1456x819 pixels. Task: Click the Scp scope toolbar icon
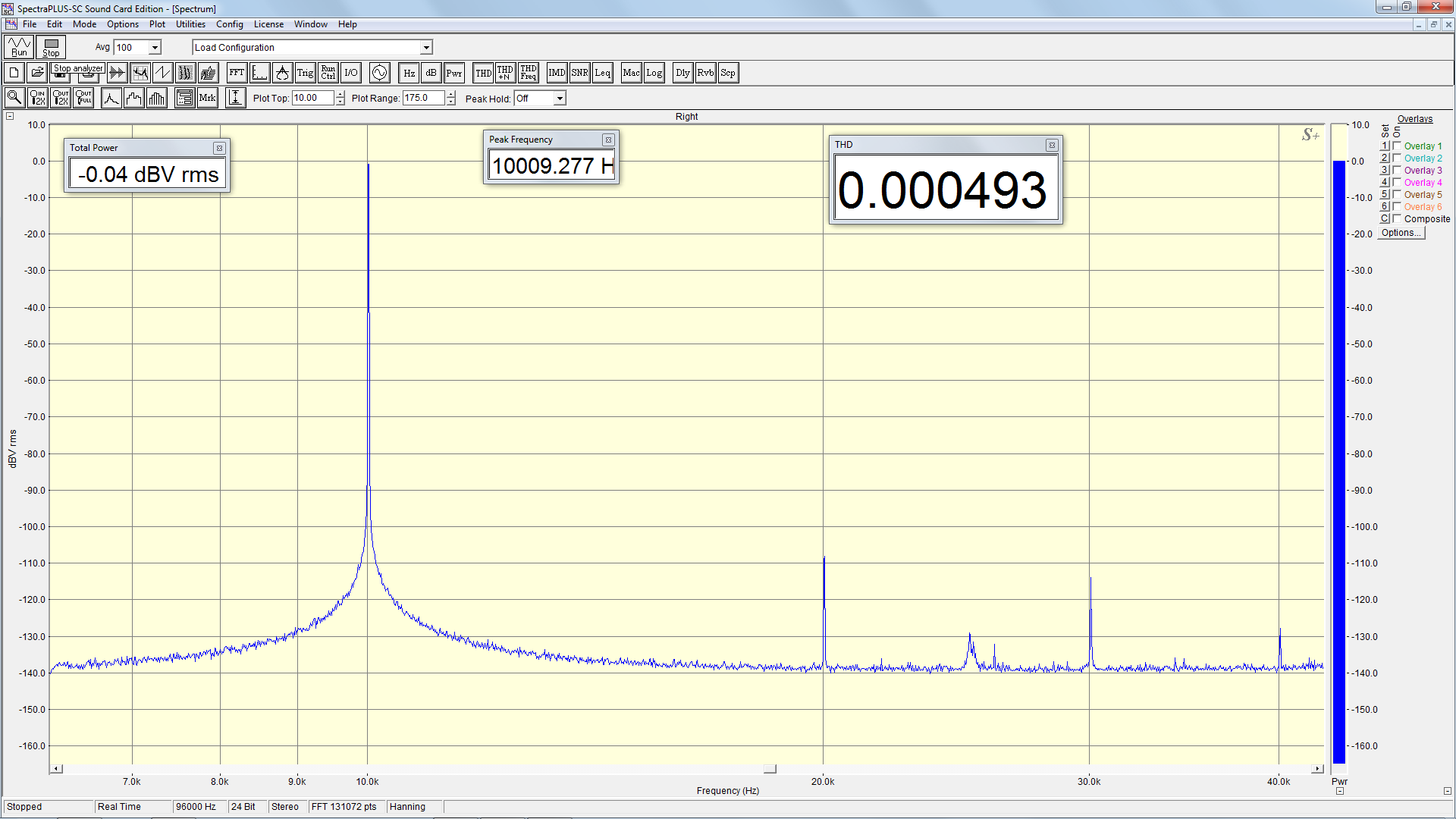point(728,73)
